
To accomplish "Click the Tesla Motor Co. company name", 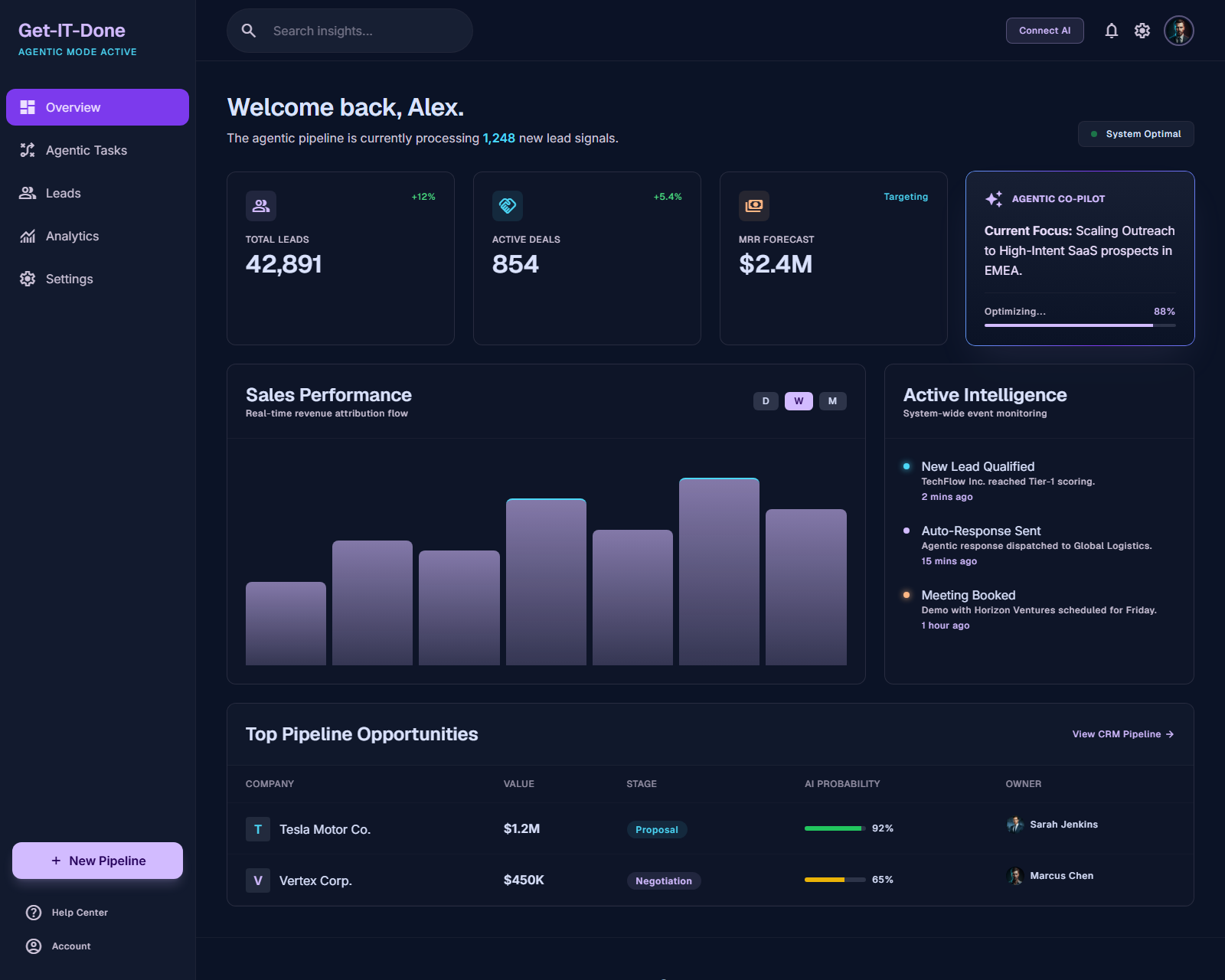I will click(x=325, y=829).
